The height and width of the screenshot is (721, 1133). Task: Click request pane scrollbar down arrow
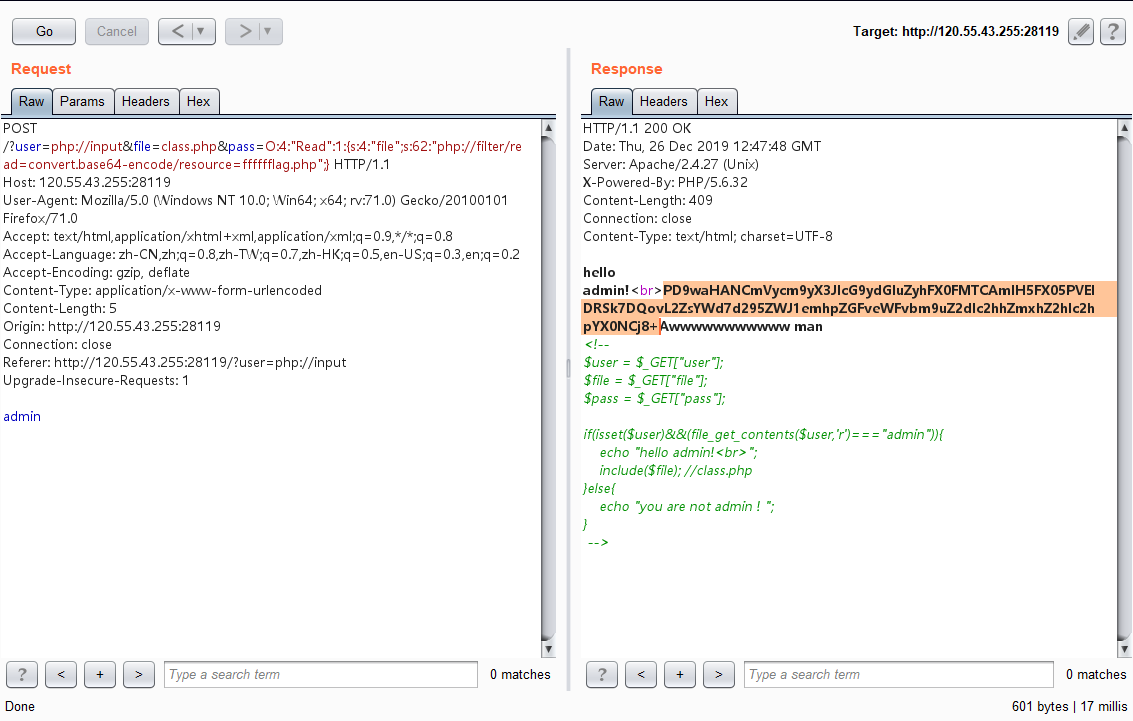[548, 648]
